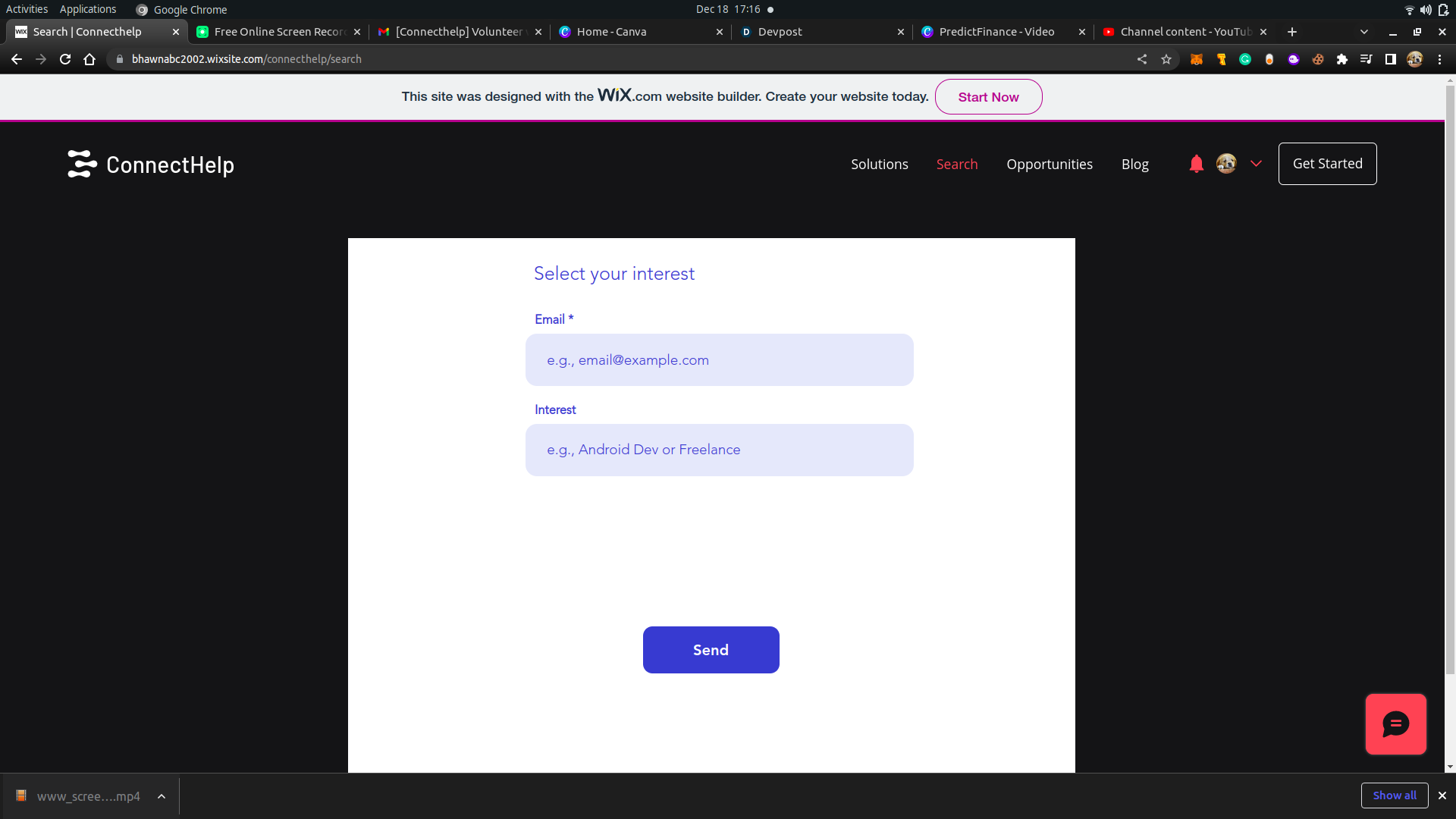Click the ConnectHelp logo icon
Screen dimensions: 1456x819
click(x=82, y=164)
